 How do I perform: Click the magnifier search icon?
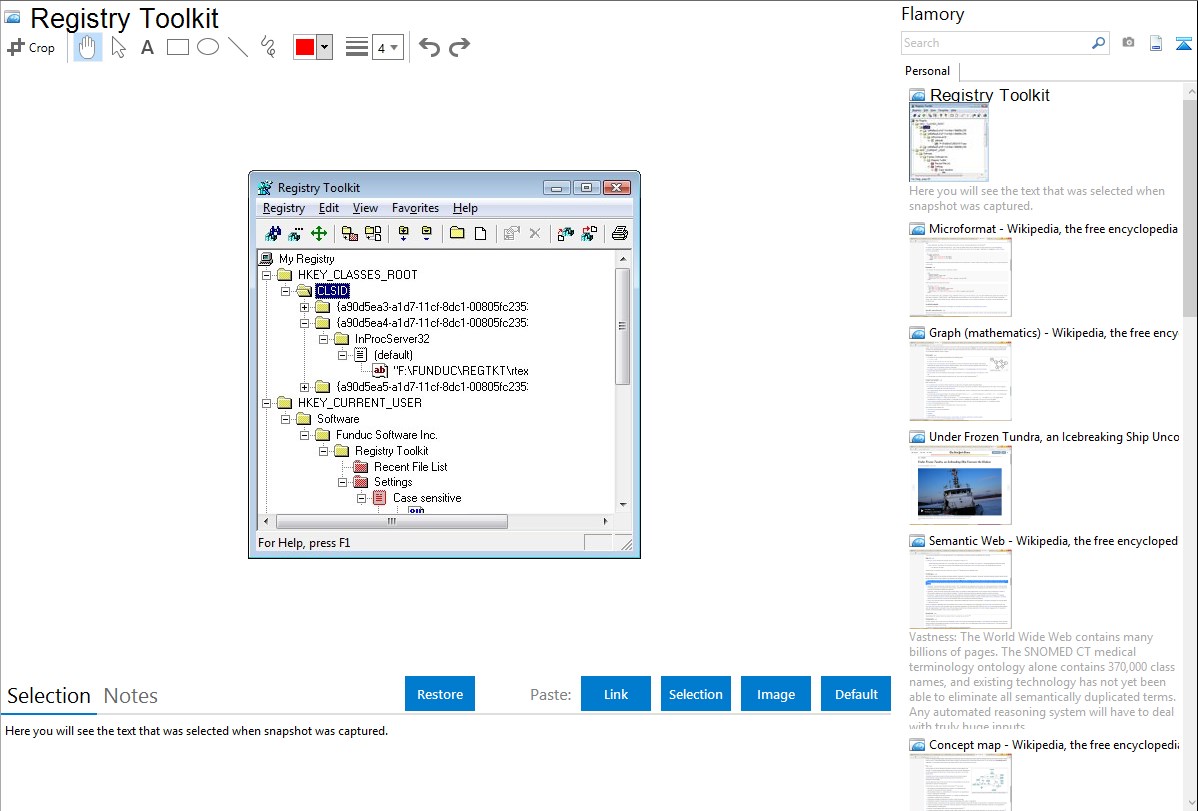(1099, 43)
